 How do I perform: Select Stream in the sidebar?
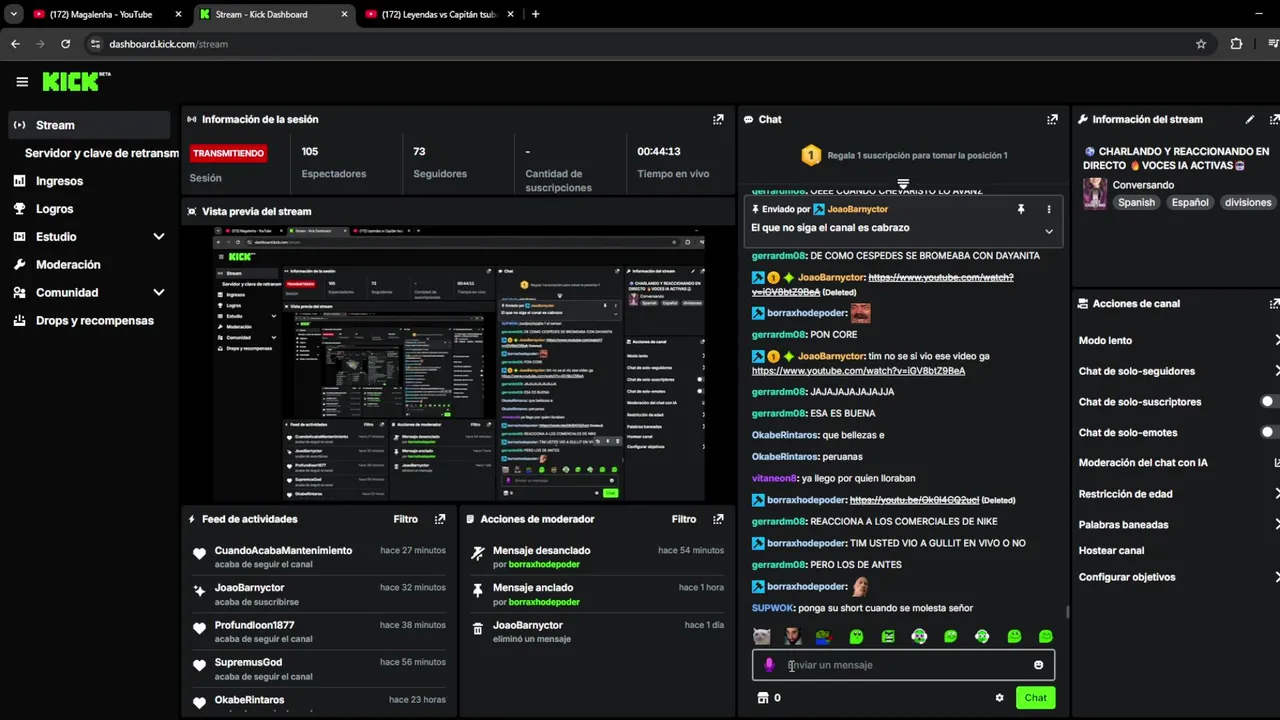[89, 125]
